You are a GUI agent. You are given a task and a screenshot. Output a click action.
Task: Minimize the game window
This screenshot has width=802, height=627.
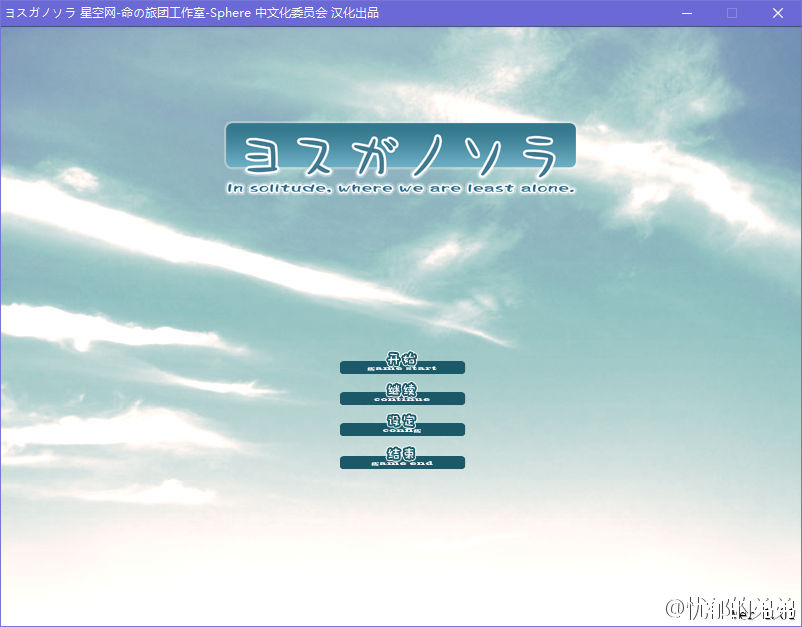point(687,13)
